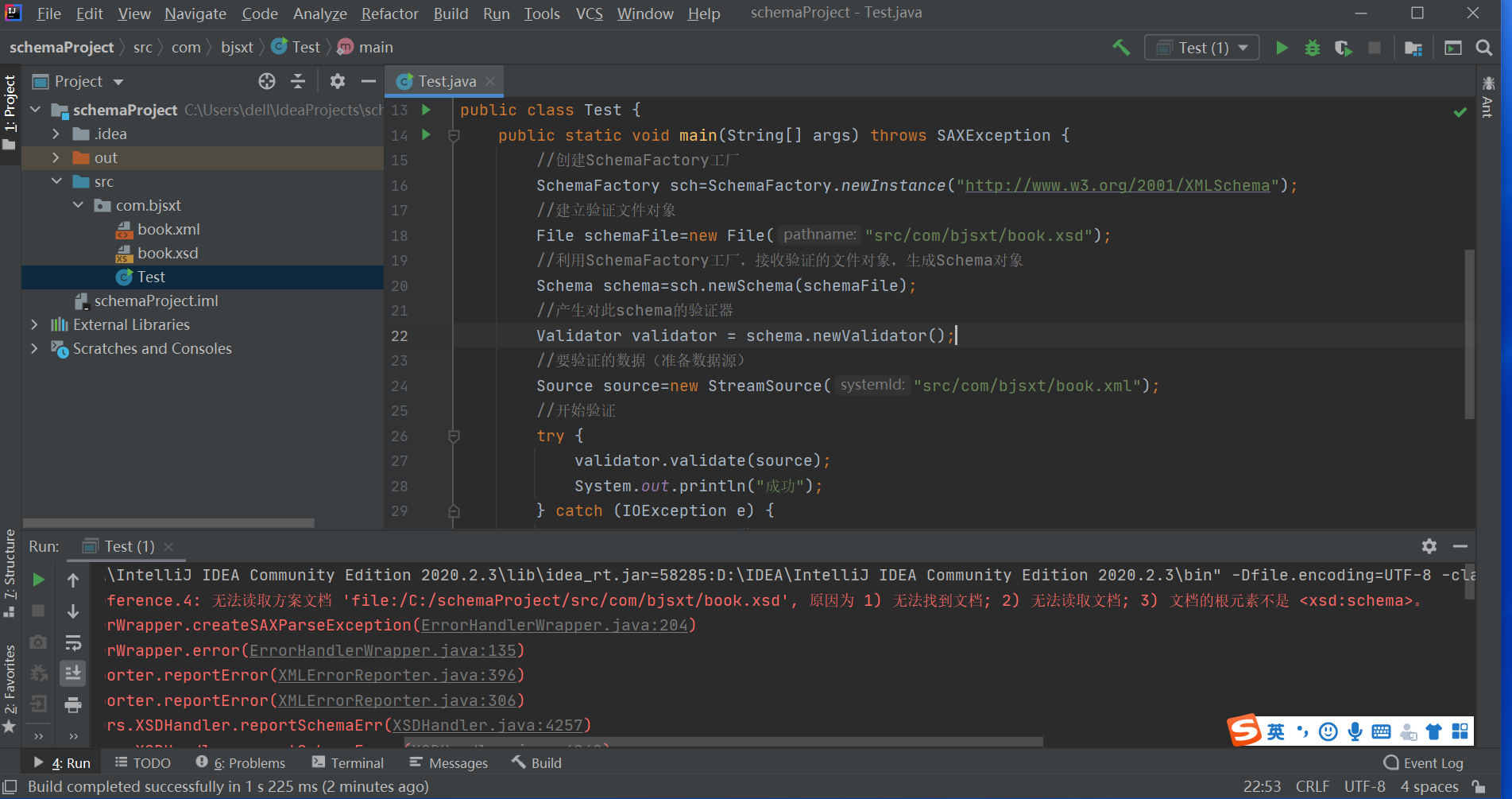Open XSDHandler.java:4257 stack trace link
The height and width of the screenshot is (799, 1512).
point(488,725)
